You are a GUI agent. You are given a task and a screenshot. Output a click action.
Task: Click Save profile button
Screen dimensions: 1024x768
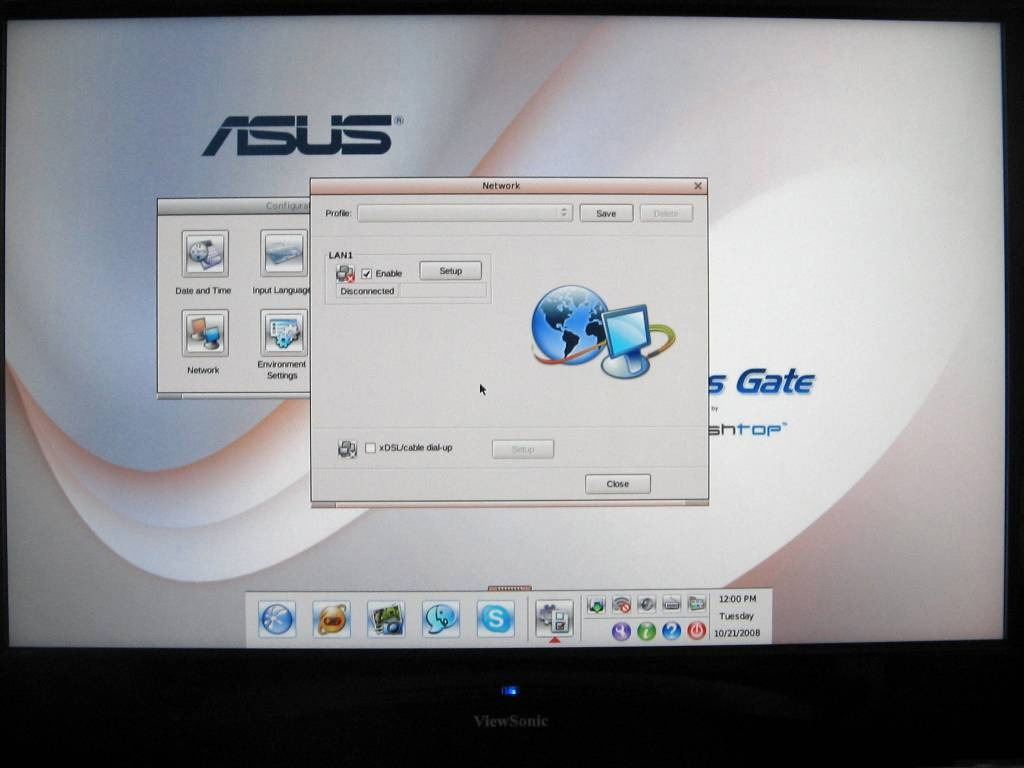click(x=606, y=214)
